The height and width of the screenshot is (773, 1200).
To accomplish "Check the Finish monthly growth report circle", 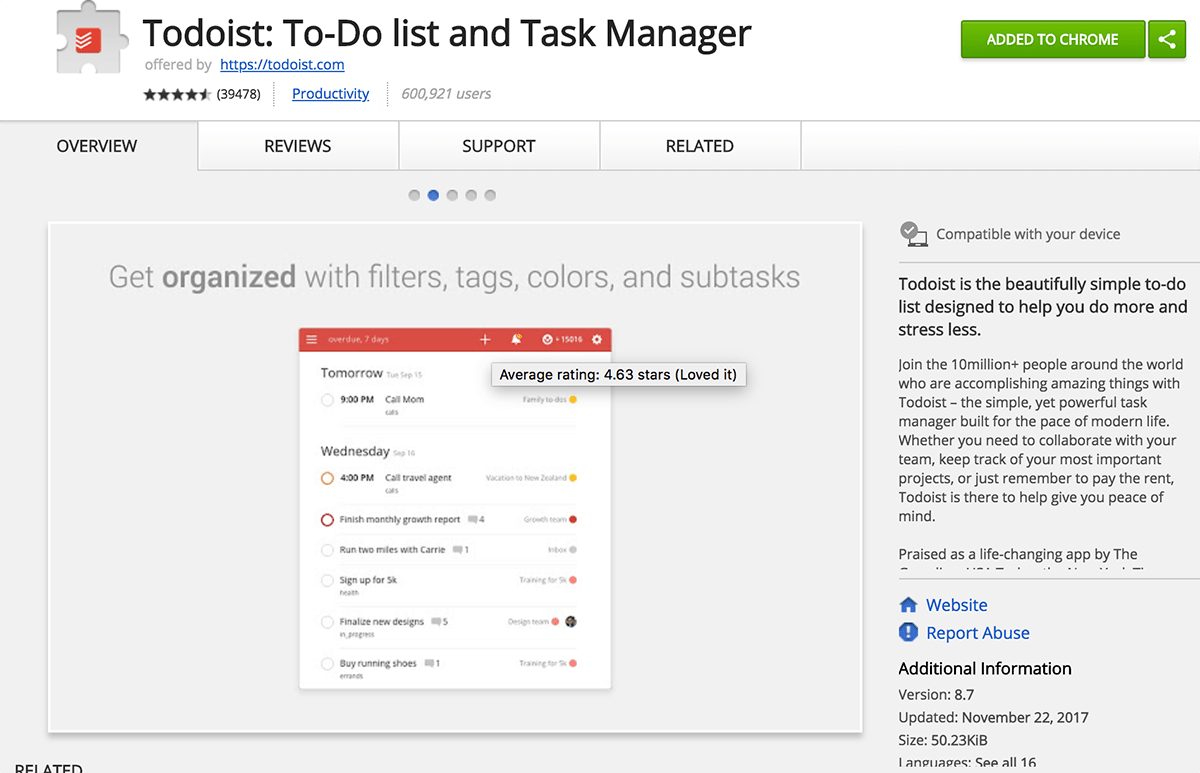I will pyautogui.click(x=327, y=520).
